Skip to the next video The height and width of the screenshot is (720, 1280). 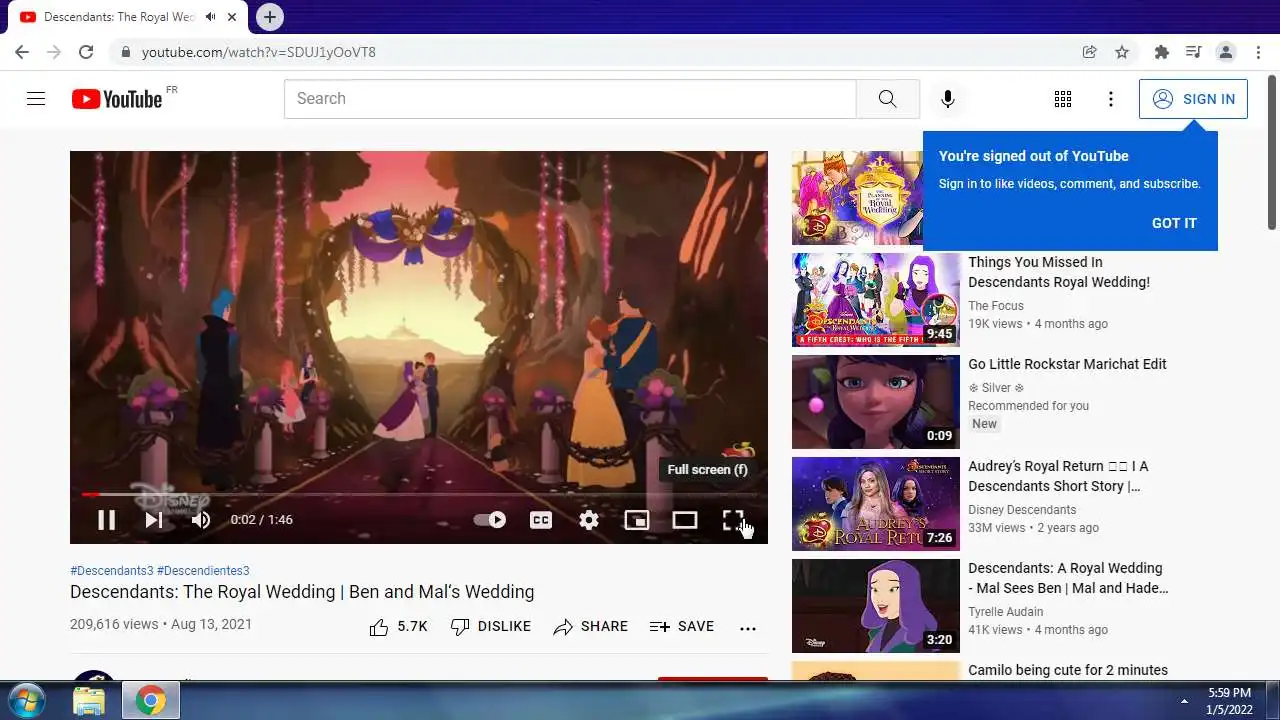point(154,520)
